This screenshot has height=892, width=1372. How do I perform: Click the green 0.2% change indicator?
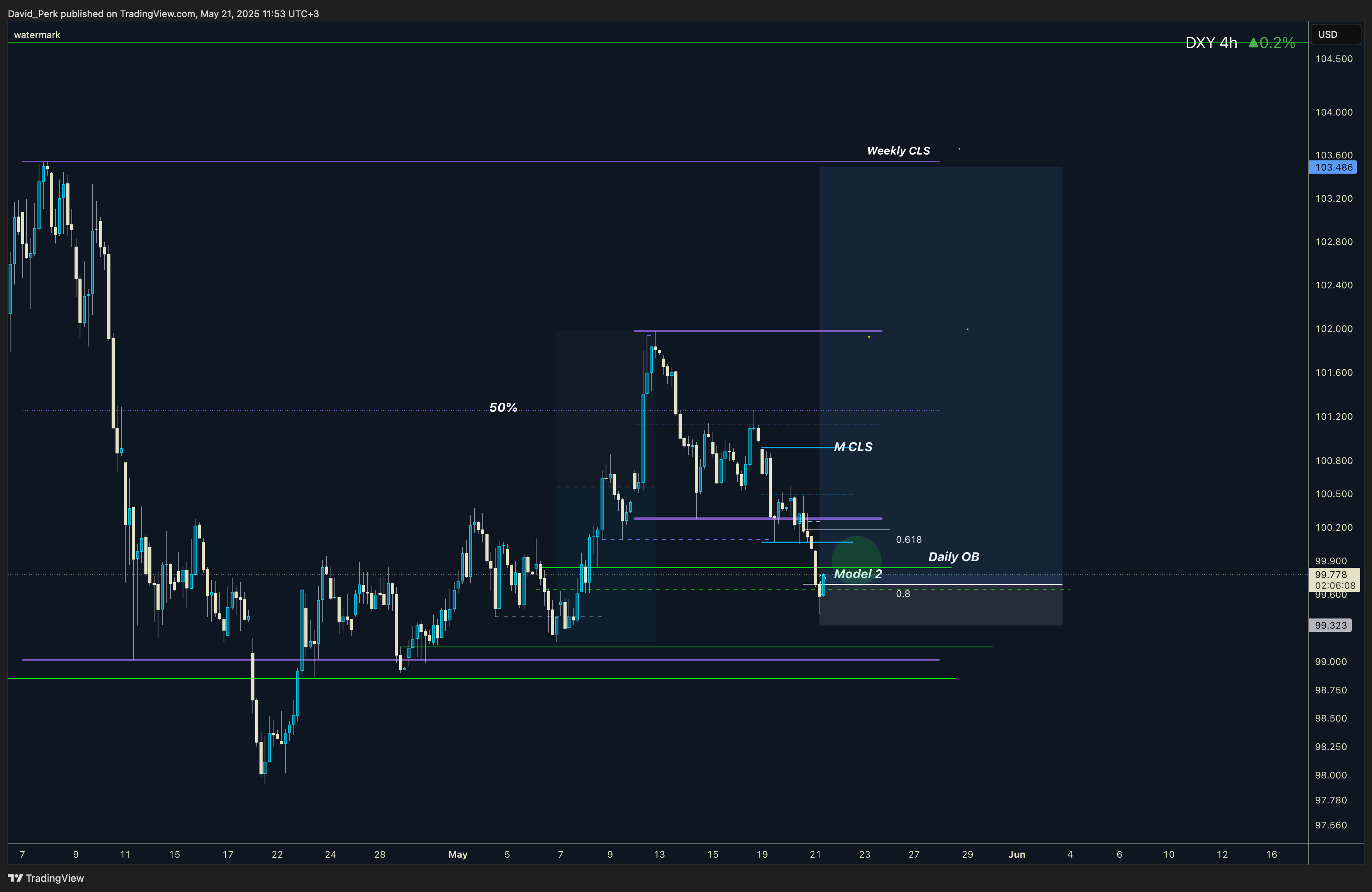pyautogui.click(x=1272, y=43)
